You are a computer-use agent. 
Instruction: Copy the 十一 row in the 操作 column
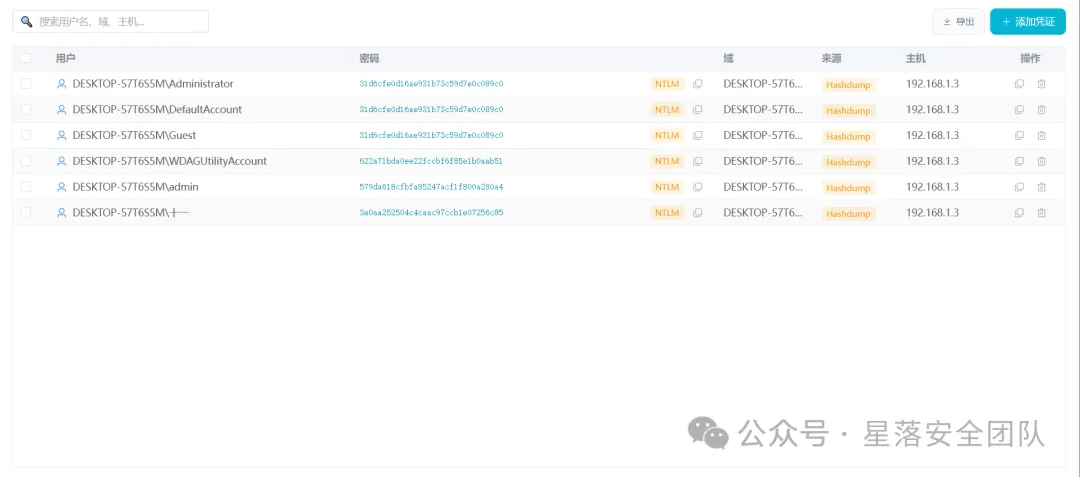pos(1019,213)
